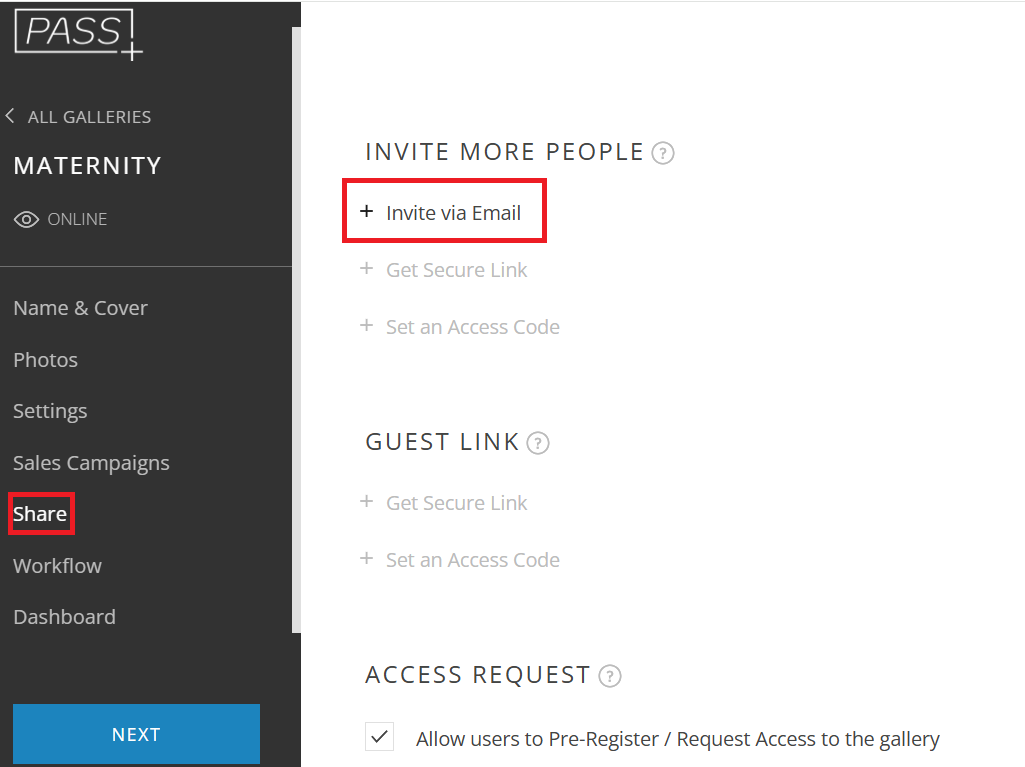Return to ALL GALLERIES link
The height and width of the screenshot is (767, 1025).
pyautogui.click(x=89, y=117)
